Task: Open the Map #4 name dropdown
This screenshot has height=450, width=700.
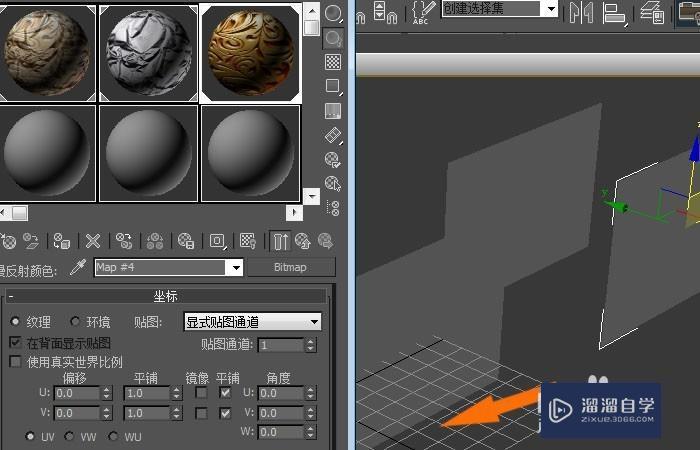Action: pos(236,268)
